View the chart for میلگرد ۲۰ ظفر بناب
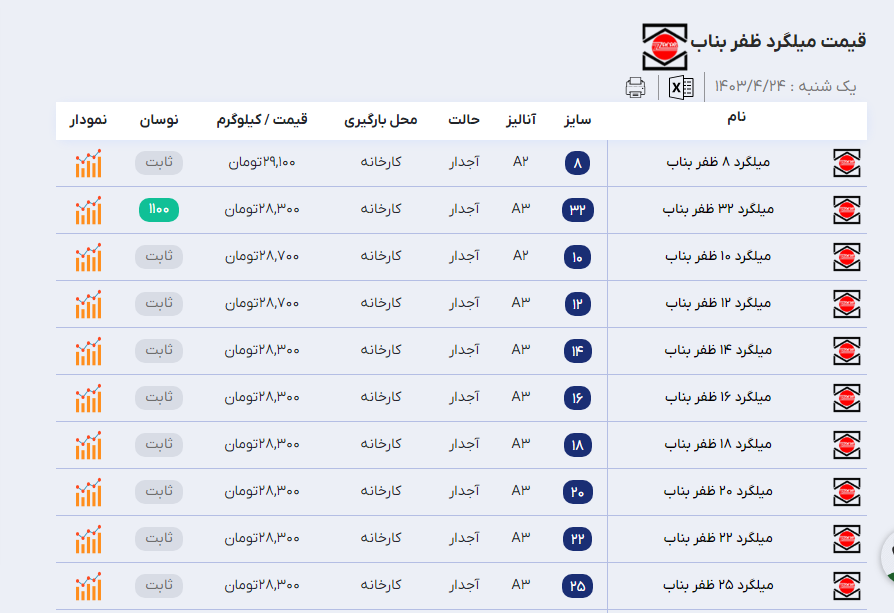The image size is (894, 613). click(x=88, y=492)
